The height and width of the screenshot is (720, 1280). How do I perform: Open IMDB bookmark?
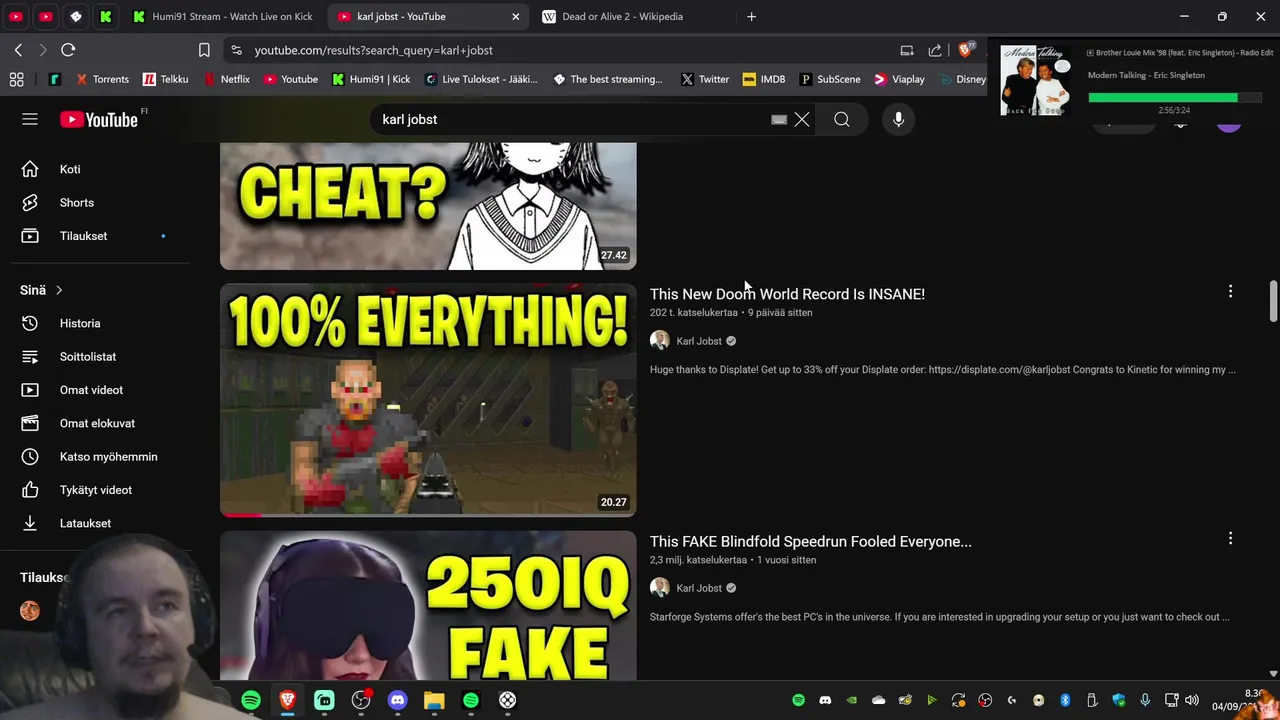click(764, 79)
